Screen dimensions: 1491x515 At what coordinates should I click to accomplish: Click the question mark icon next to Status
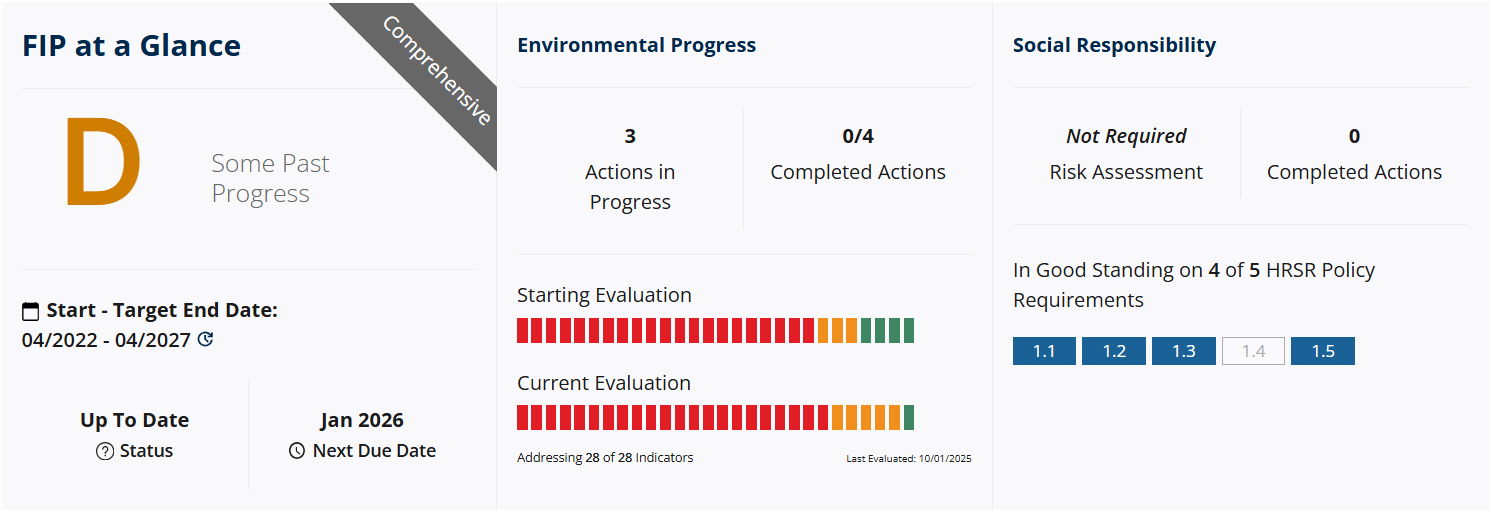[x=105, y=451]
